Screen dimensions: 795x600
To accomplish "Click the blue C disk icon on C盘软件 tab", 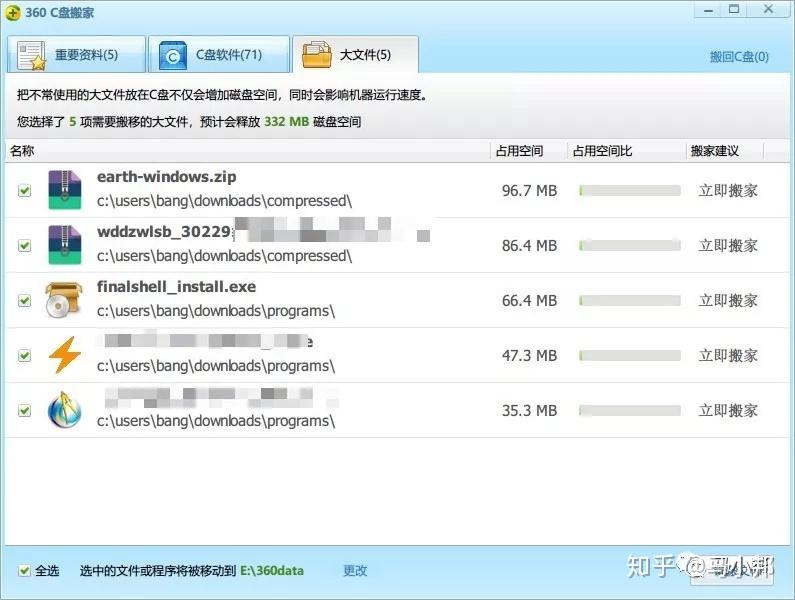I will coord(172,55).
